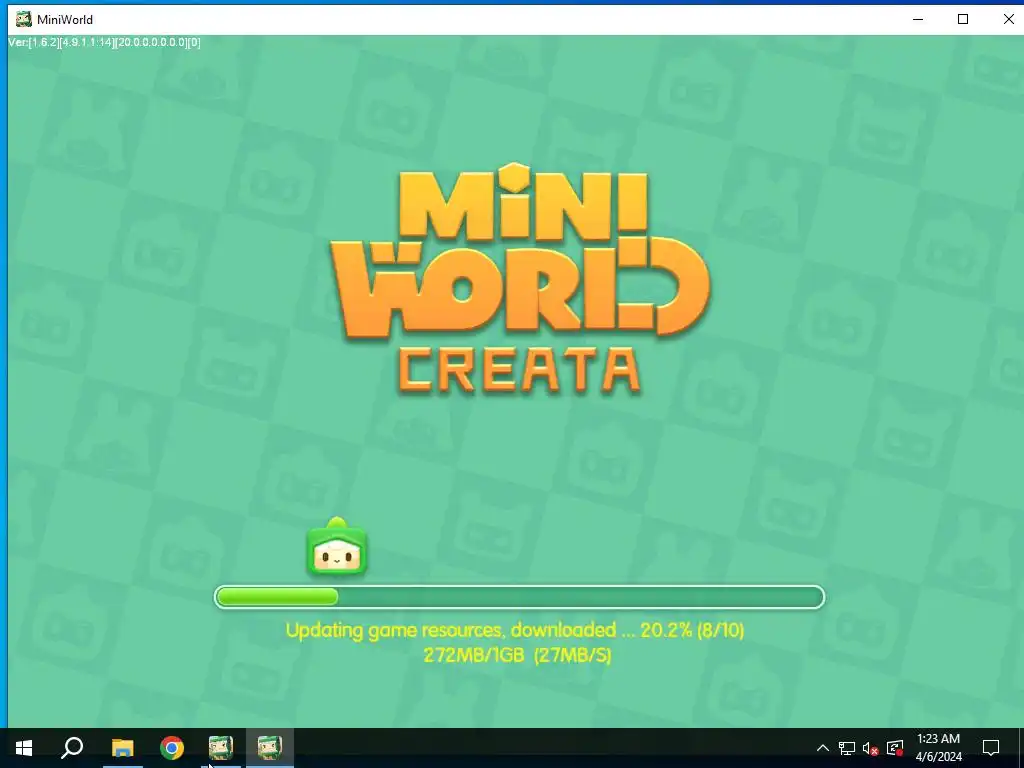The height and width of the screenshot is (768, 1024).
Task: Switch to the active MiniWorld taskbar icon
Action: pos(270,748)
